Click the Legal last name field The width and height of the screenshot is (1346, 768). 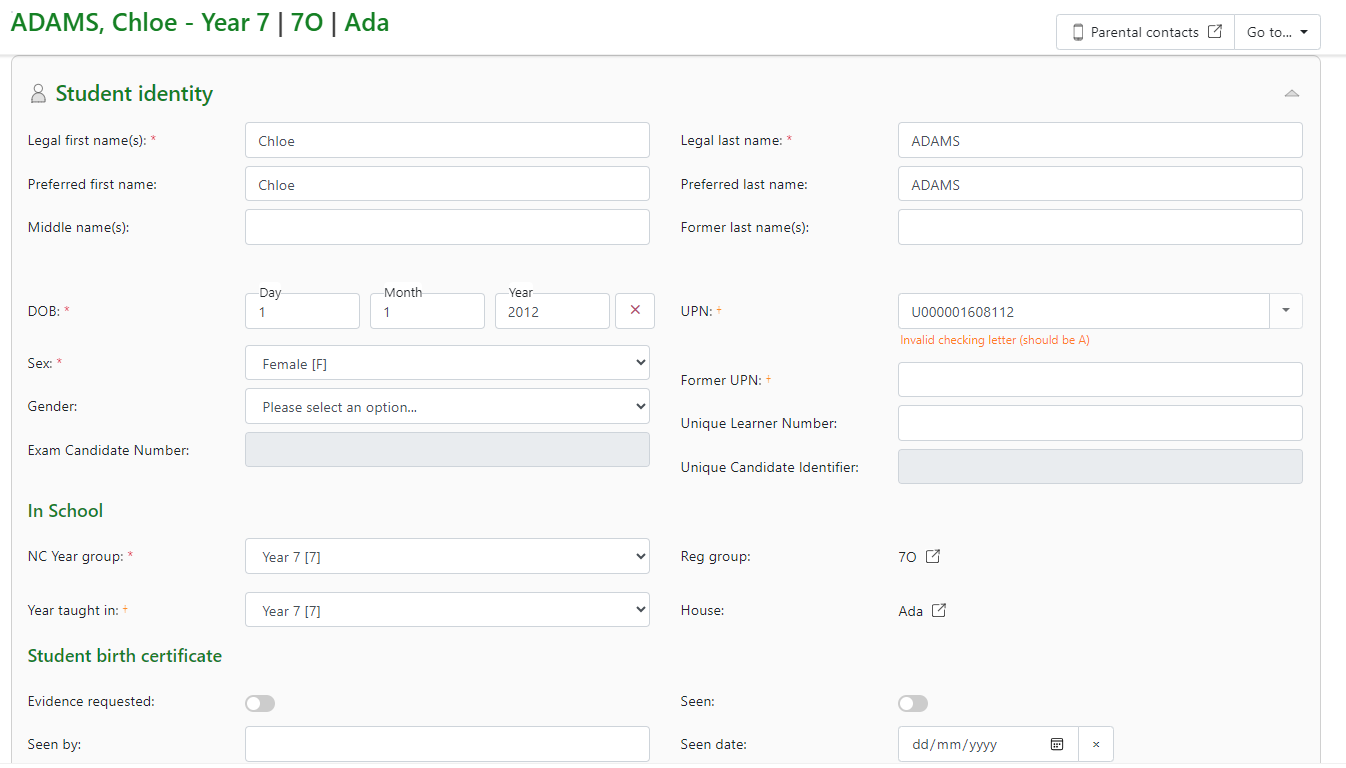[1100, 140]
